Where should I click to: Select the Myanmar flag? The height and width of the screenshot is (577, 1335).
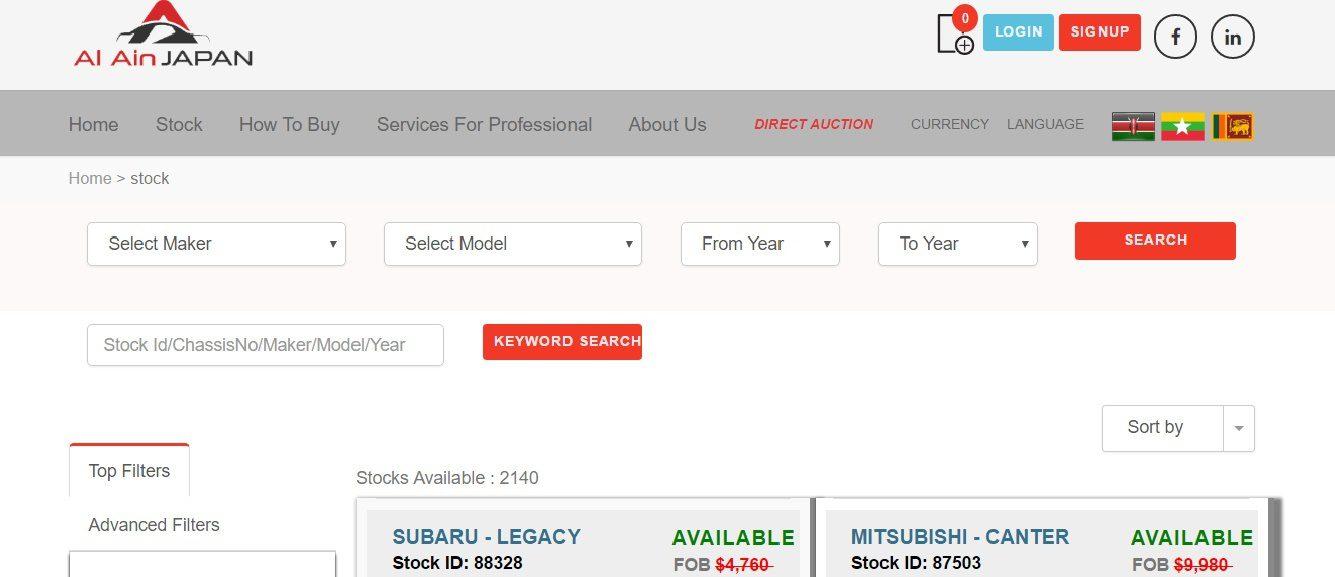[1182, 126]
